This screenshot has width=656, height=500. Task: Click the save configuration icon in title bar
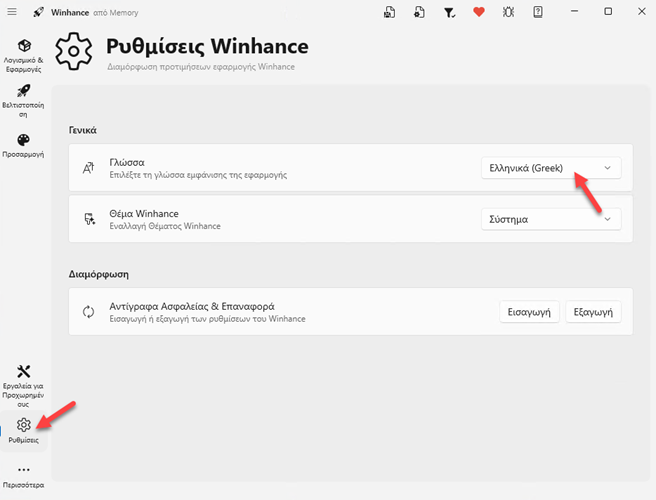pos(389,12)
